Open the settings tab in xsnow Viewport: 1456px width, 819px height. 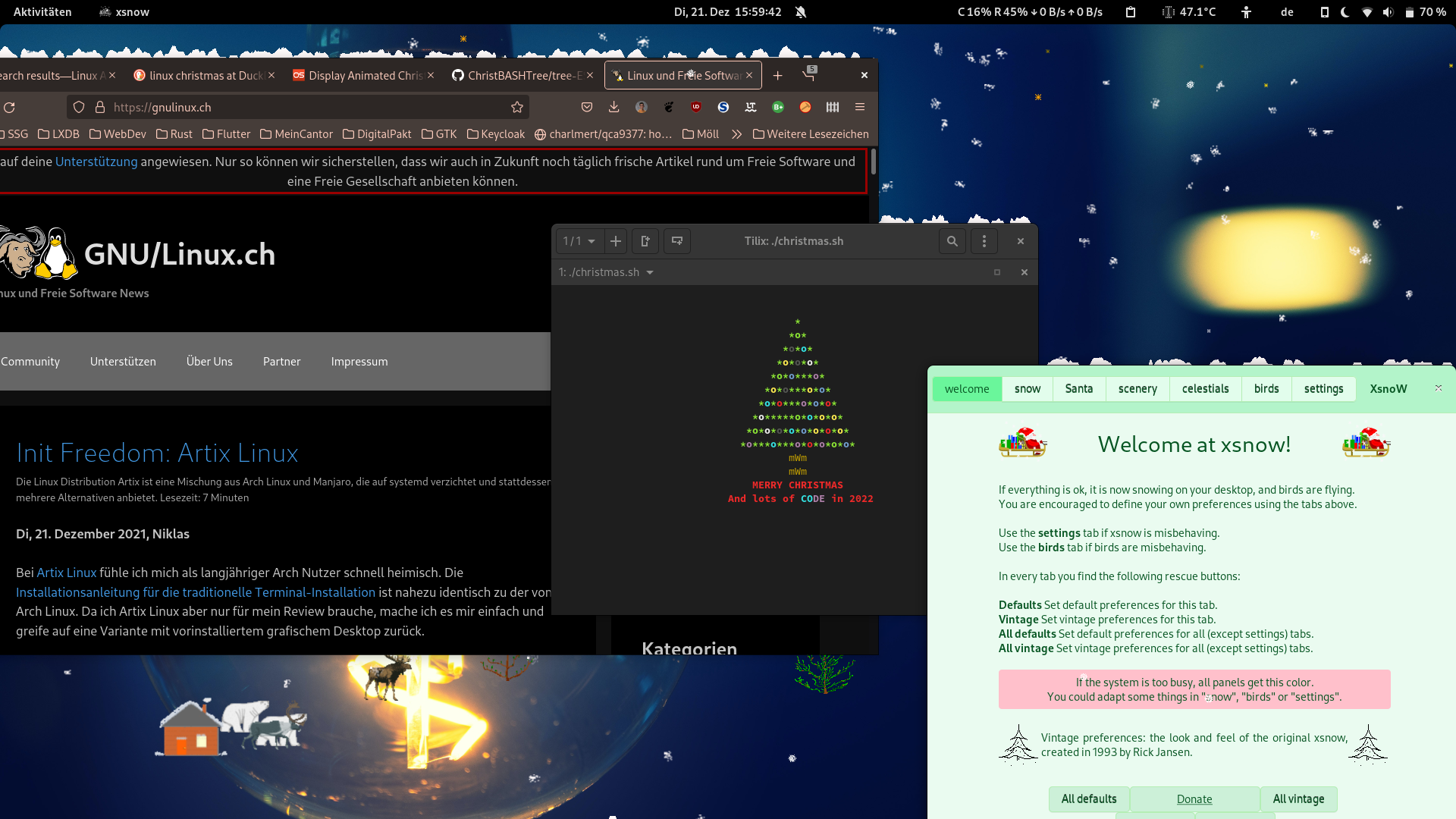tap(1323, 389)
